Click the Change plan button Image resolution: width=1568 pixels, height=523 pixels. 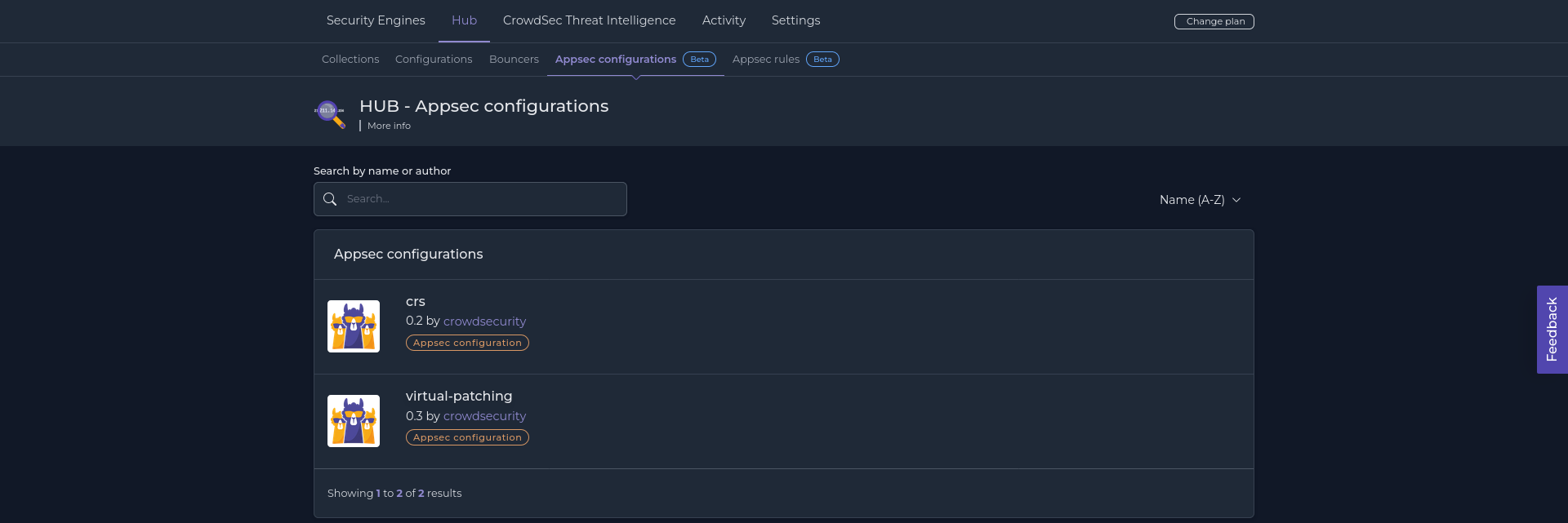click(x=1214, y=21)
